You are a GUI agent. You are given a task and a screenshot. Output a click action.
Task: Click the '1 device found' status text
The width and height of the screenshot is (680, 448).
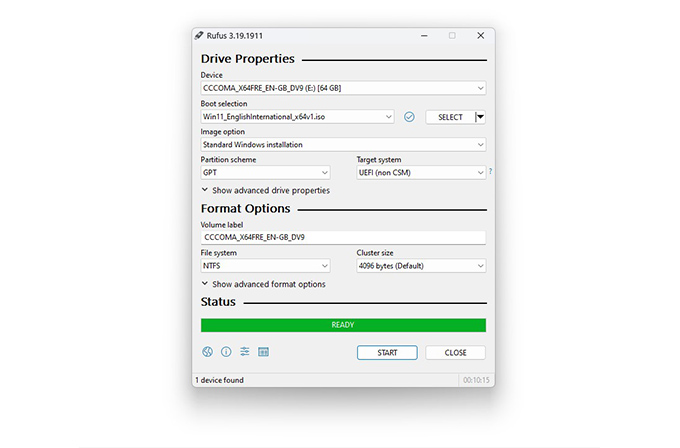[219, 380]
